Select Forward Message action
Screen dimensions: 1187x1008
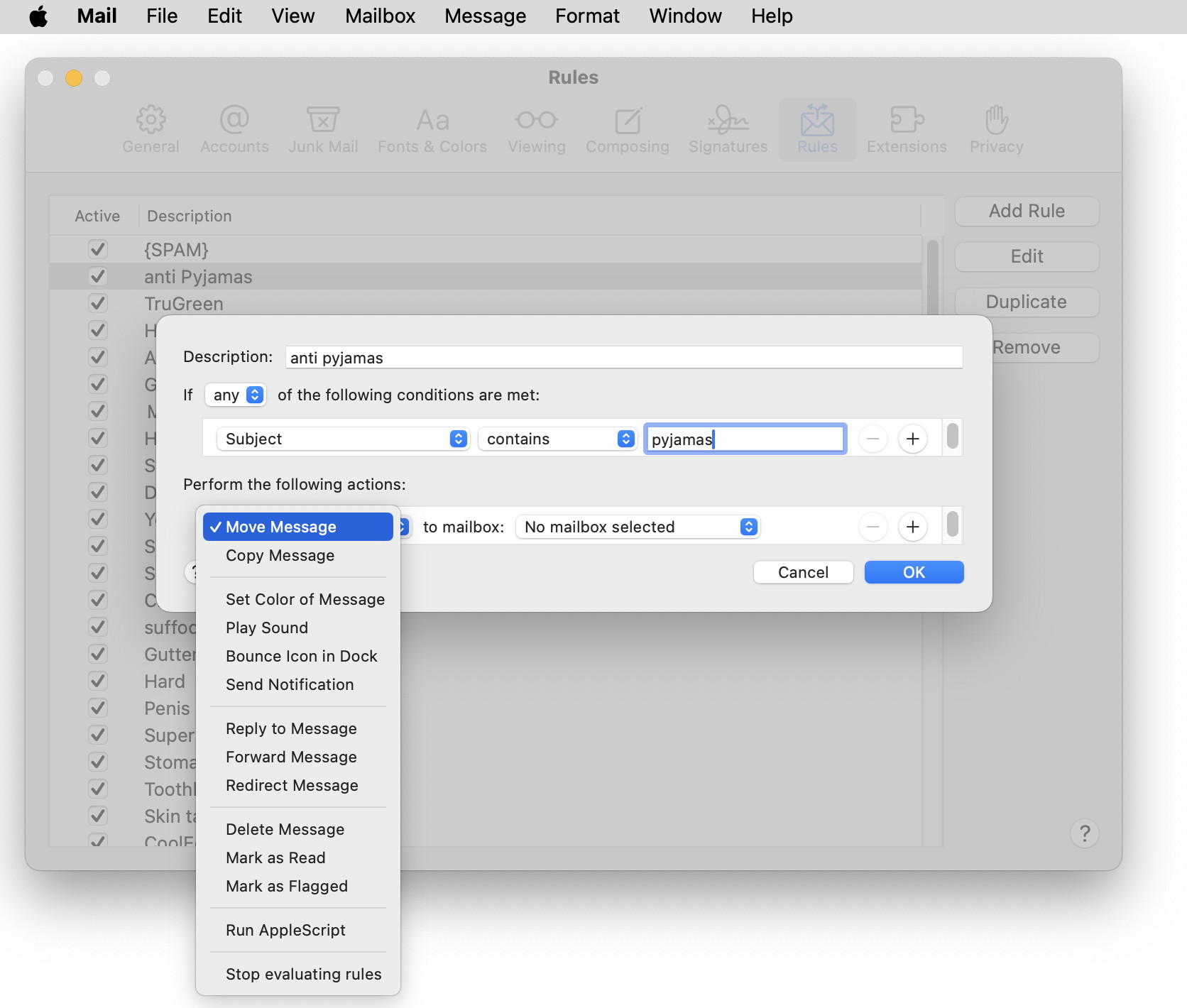point(298,757)
